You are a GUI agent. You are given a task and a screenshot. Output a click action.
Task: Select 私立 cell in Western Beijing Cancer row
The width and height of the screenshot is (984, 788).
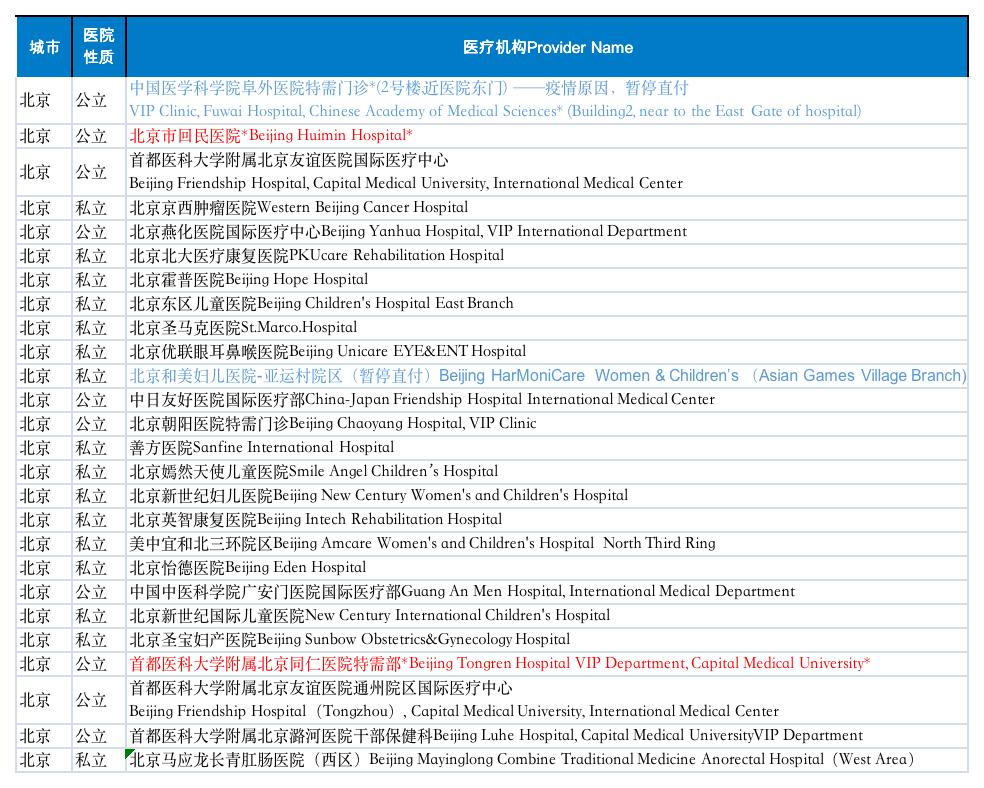[x=99, y=208]
